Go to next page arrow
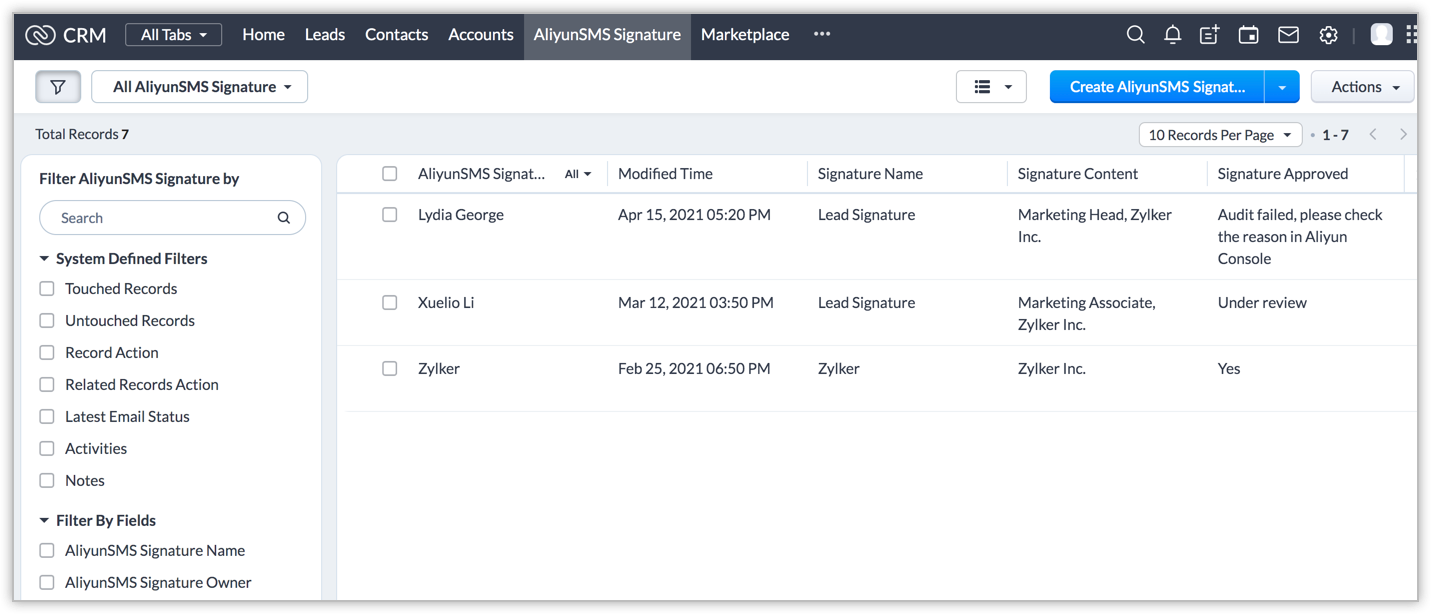Image resolution: width=1431 pixels, height=614 pixels. click(x=1403, y=134)
